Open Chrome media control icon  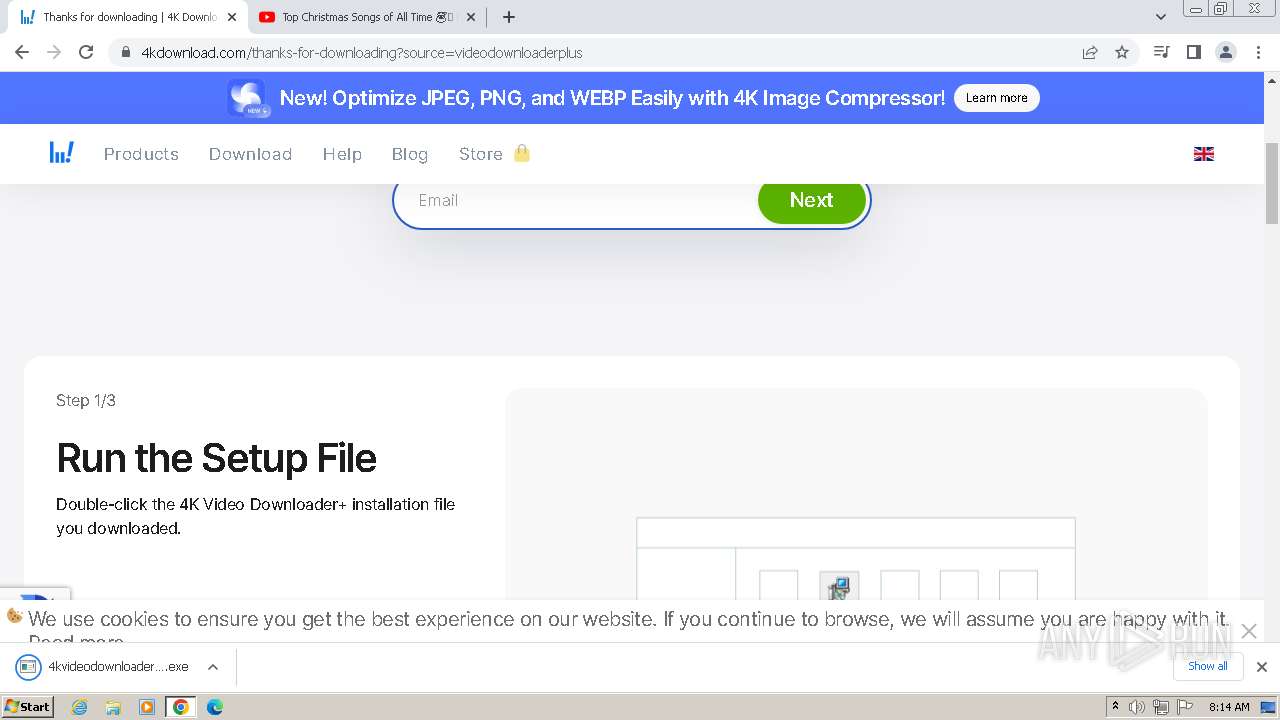pyautogui.click(x=1161, y=52)
